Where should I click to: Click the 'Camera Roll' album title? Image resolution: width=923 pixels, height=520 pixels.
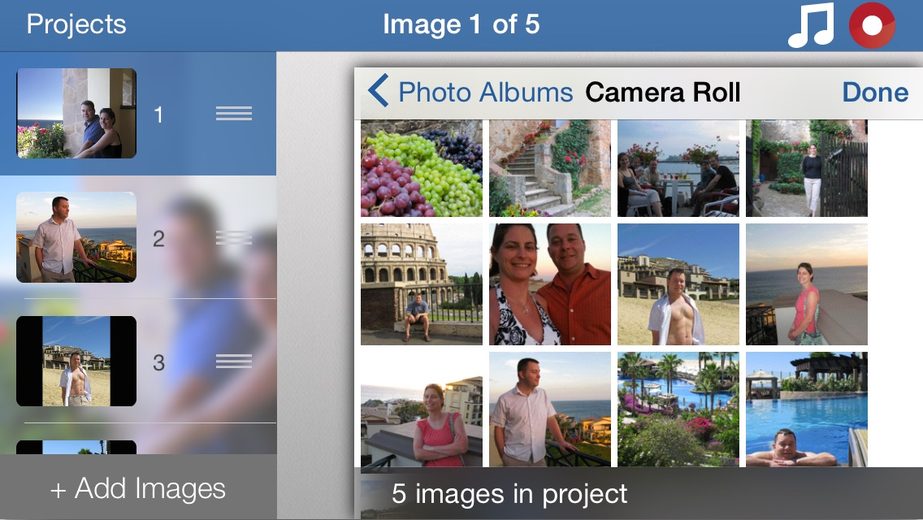(663, 92)
